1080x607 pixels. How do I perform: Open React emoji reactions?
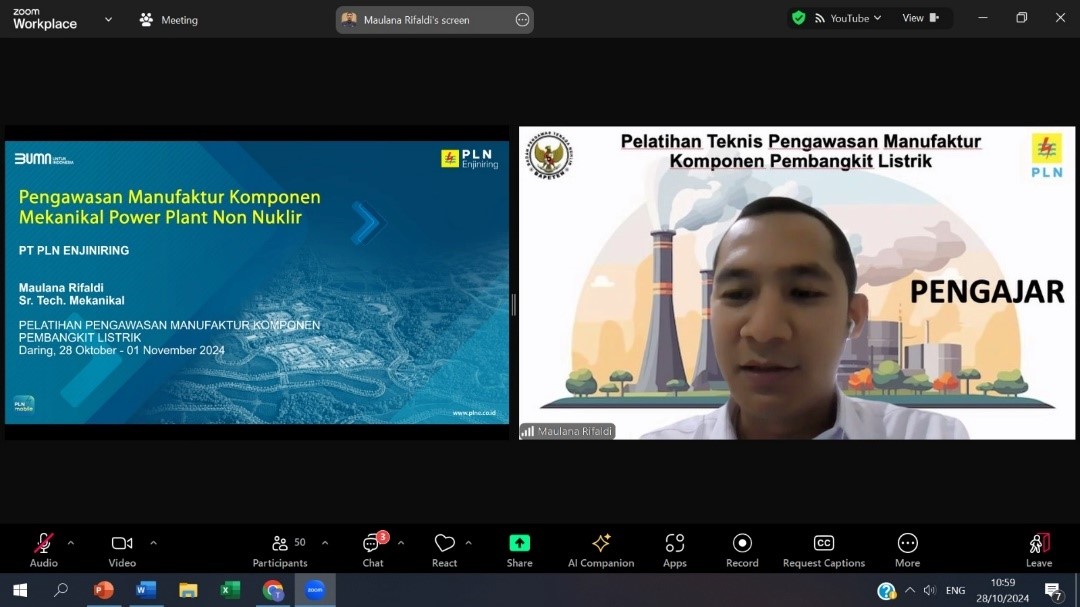[x=444, y=551]
